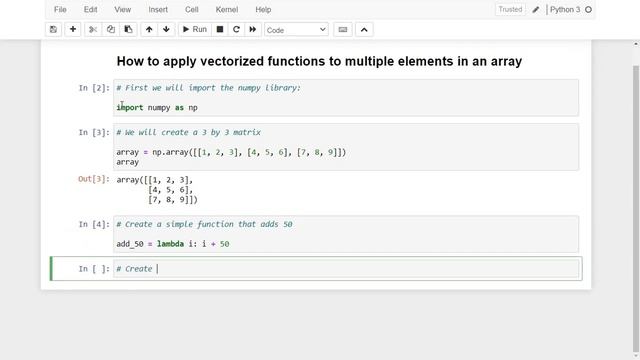Interrupt the kernel with stop icon
640x360 pixels.
[x=220, y=29]
